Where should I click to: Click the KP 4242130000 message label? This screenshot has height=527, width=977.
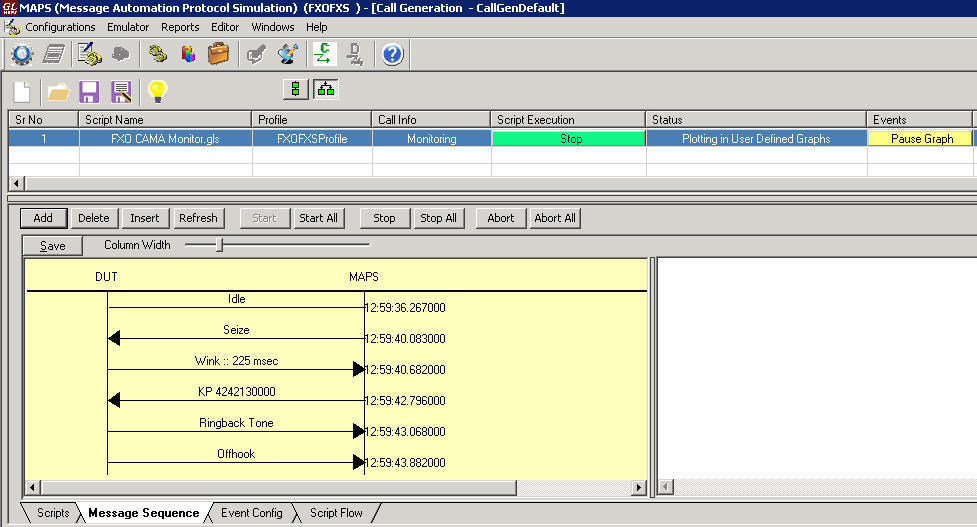tap(236, 392)
